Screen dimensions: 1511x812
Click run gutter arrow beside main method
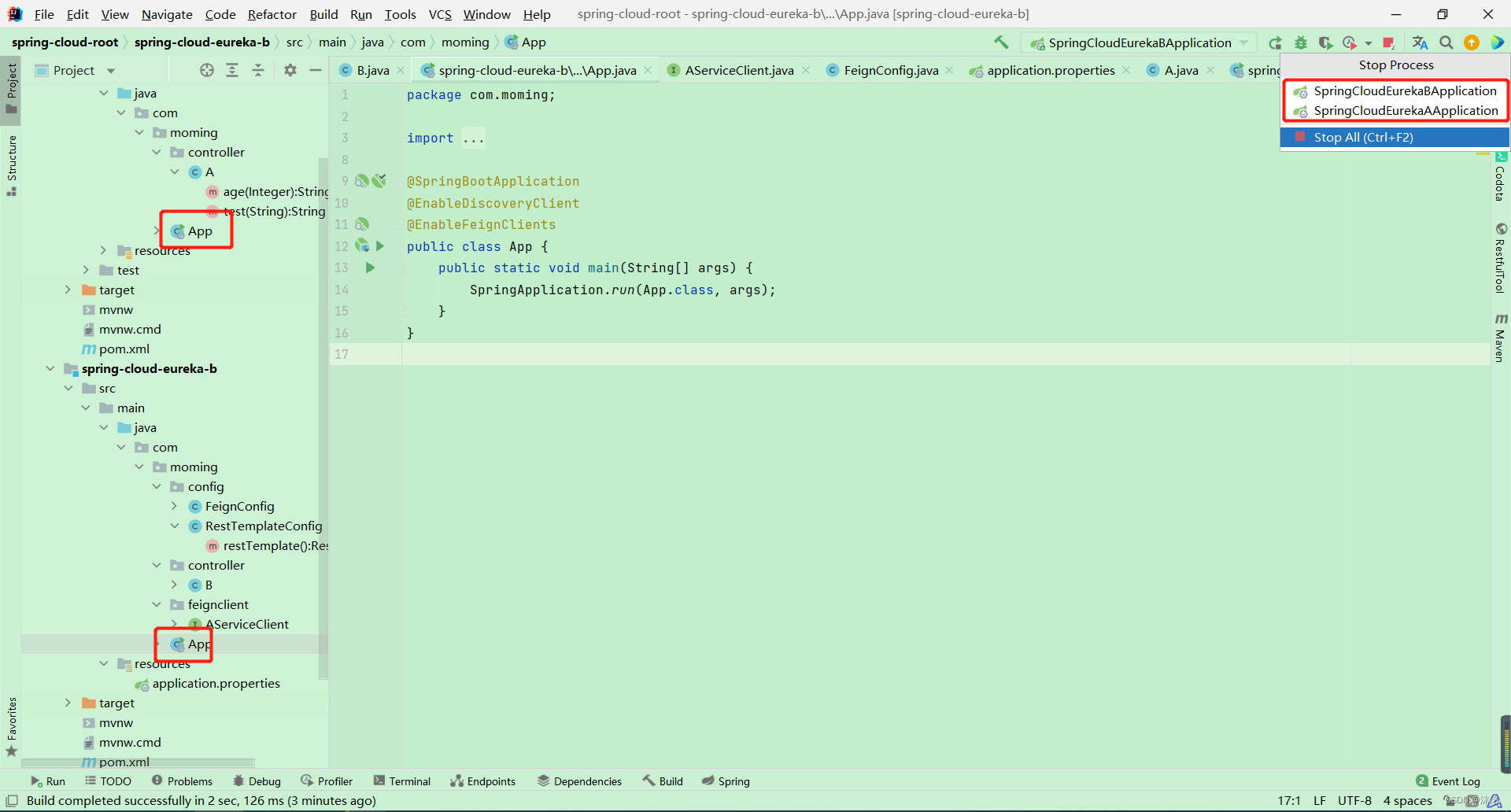(370, 268)
